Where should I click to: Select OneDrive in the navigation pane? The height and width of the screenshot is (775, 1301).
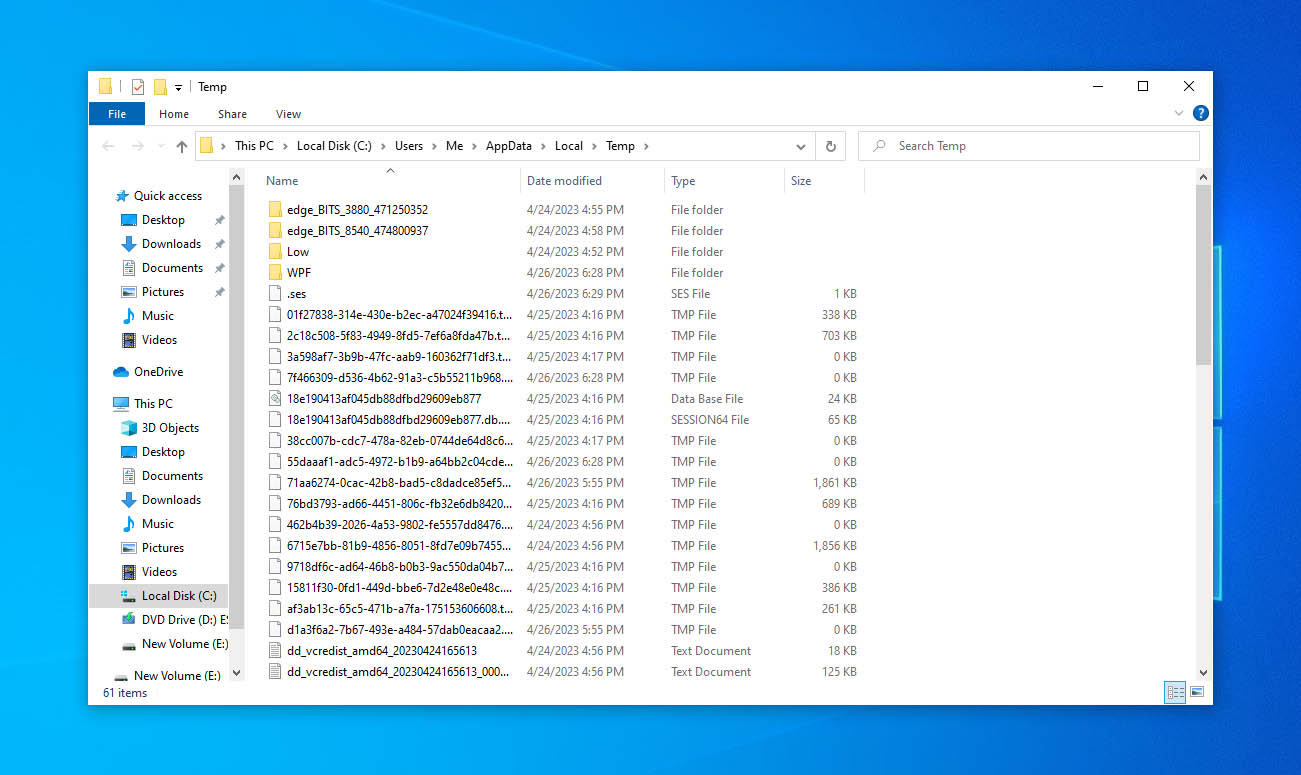(158, 372)
